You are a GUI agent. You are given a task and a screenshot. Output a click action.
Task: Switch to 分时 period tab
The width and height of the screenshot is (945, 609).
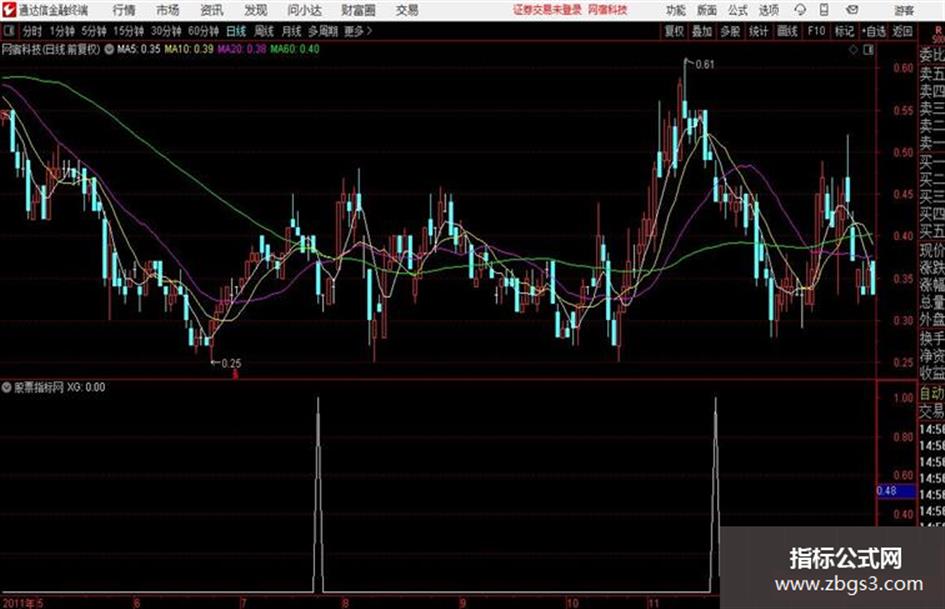coord(32,31)
